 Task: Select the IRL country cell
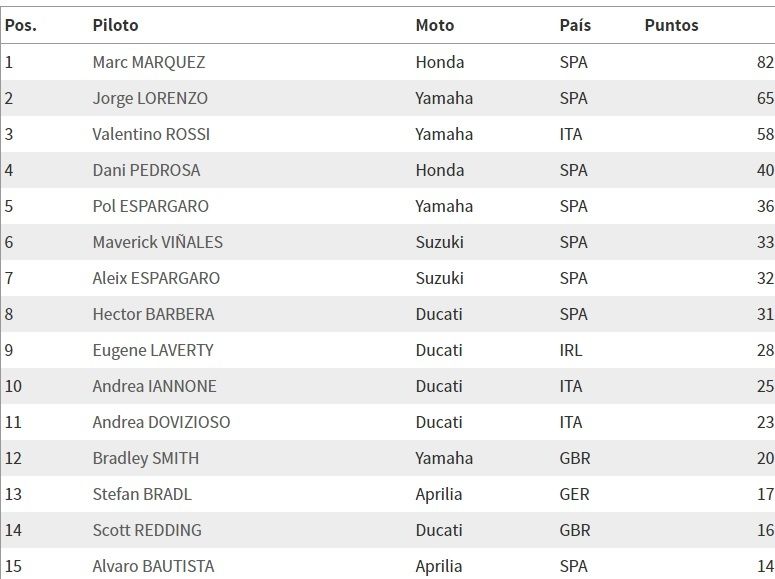[570, 351]
